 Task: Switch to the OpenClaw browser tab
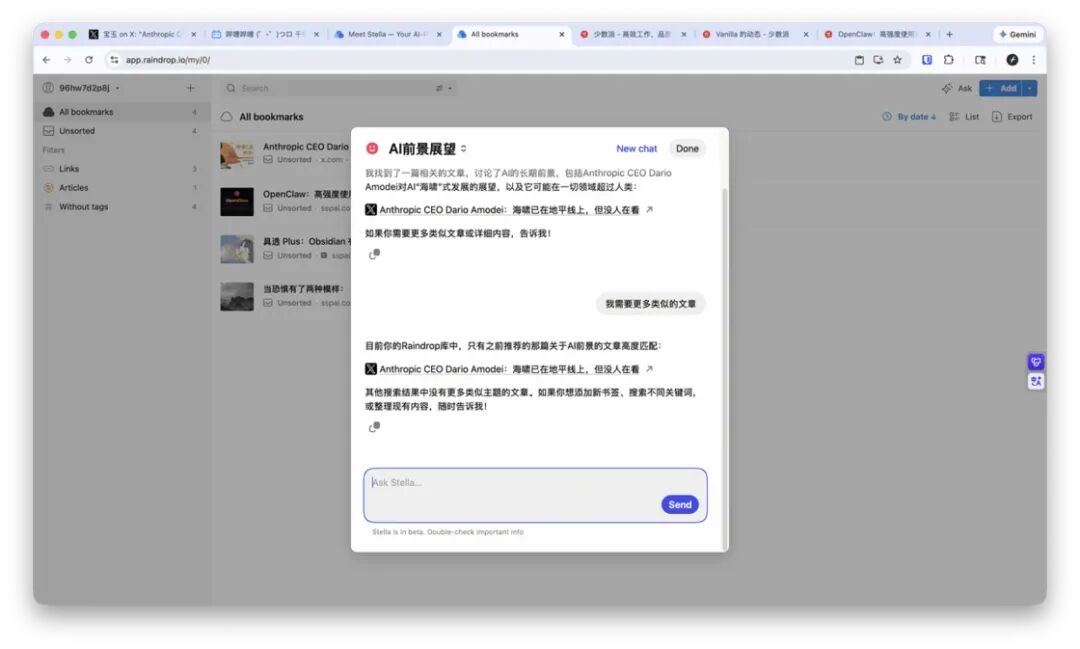click(878, 34)
